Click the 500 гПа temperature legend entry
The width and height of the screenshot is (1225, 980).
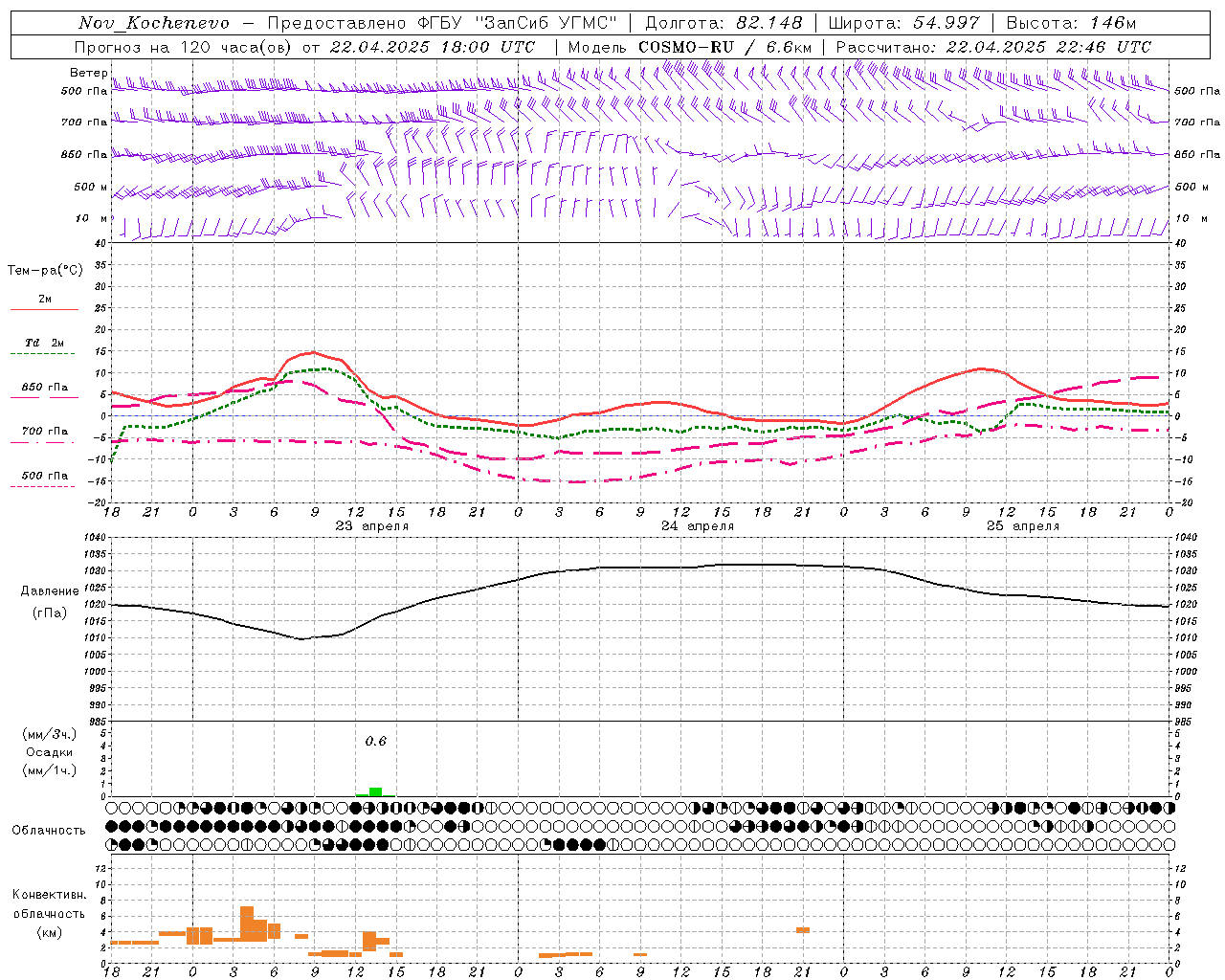pyautogui.click(x=45, y=476)
